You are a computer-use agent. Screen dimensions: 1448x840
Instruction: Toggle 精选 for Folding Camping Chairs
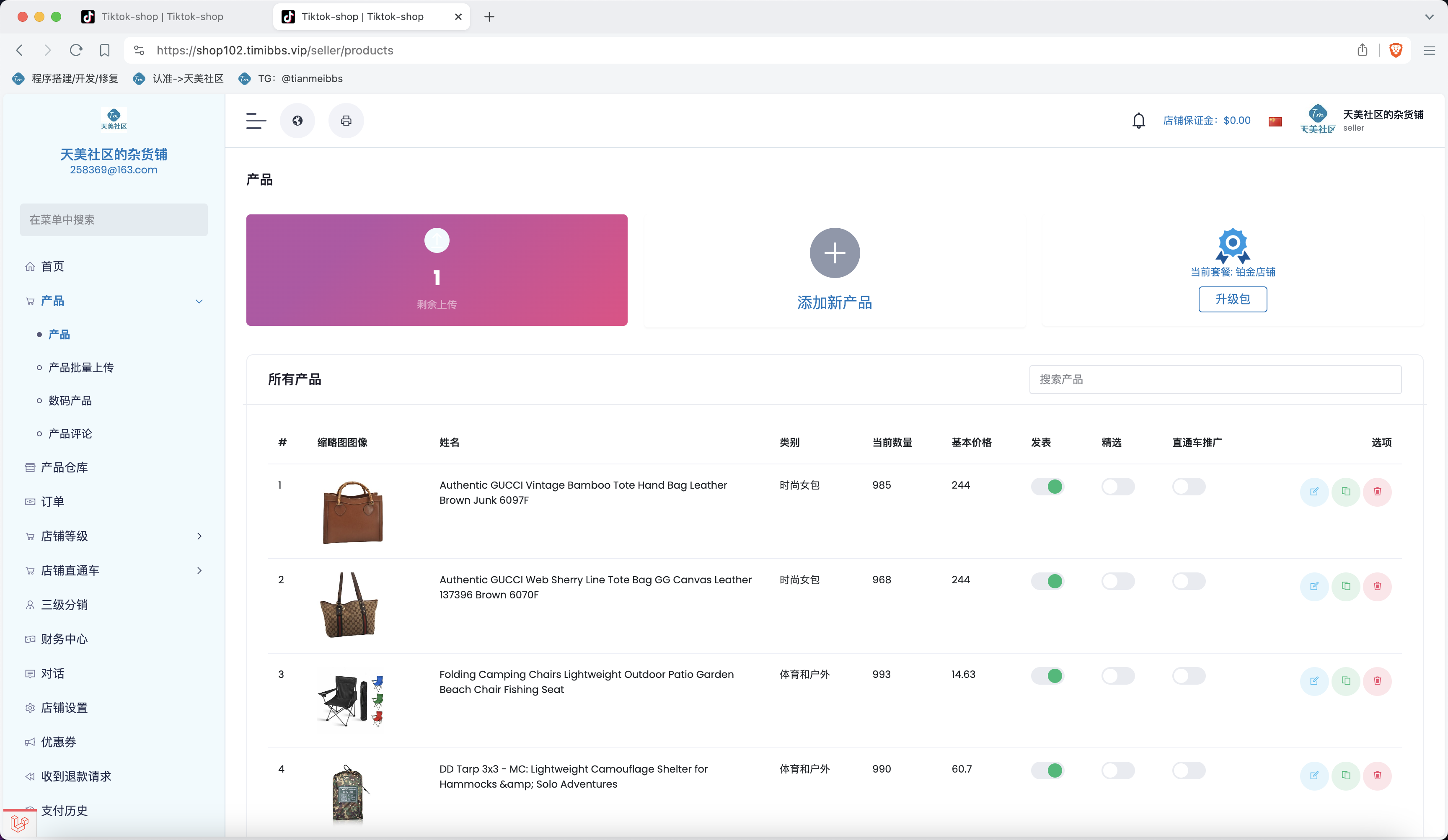pos(1118,676)
